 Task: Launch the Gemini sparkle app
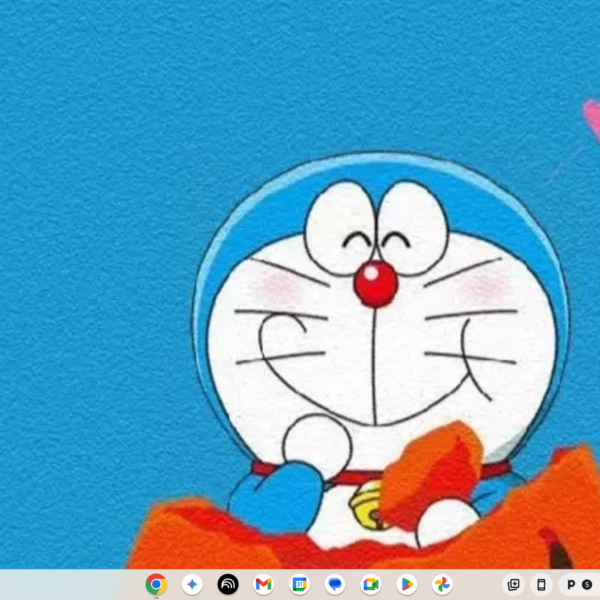click(x=192, y=584)
